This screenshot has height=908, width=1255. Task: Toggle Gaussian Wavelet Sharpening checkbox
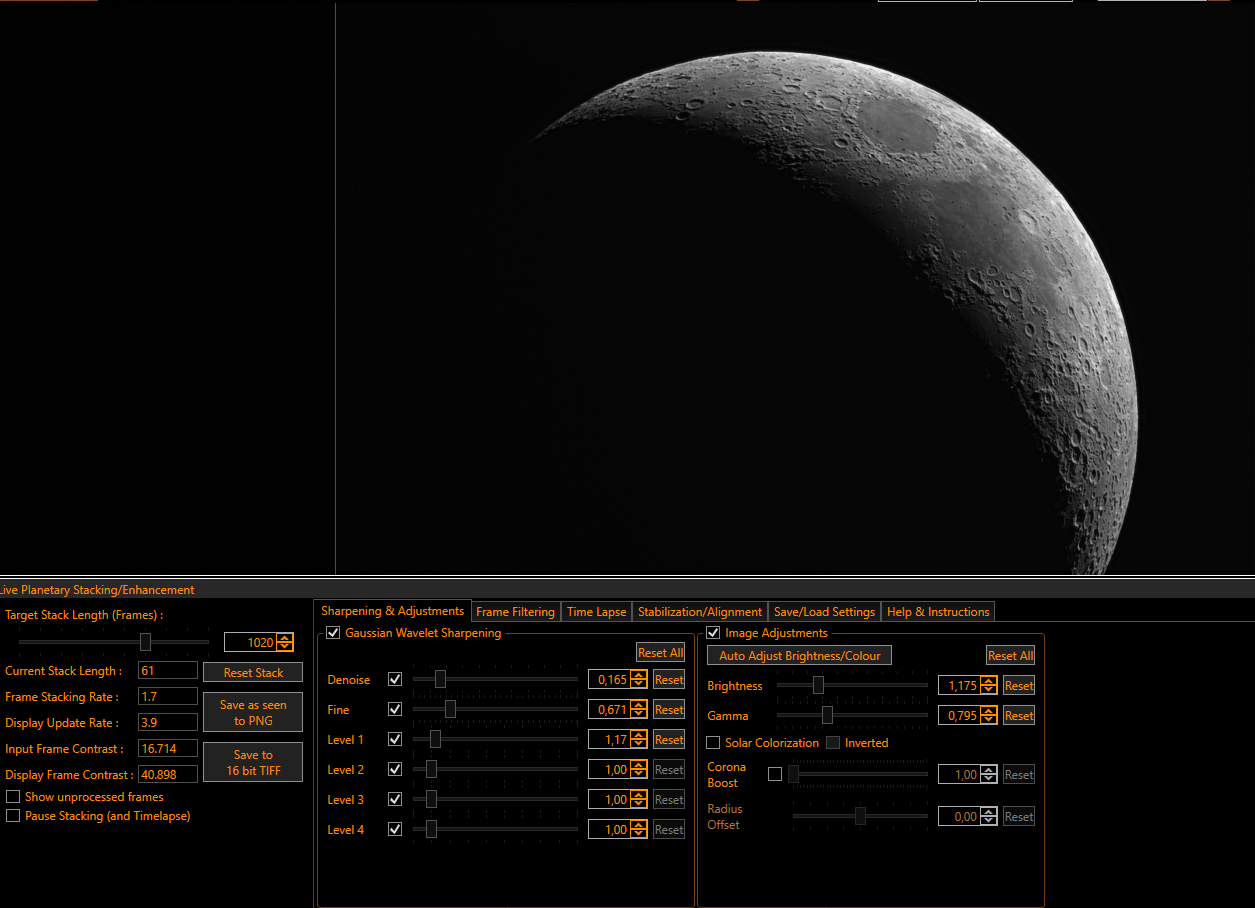(333, 633)
